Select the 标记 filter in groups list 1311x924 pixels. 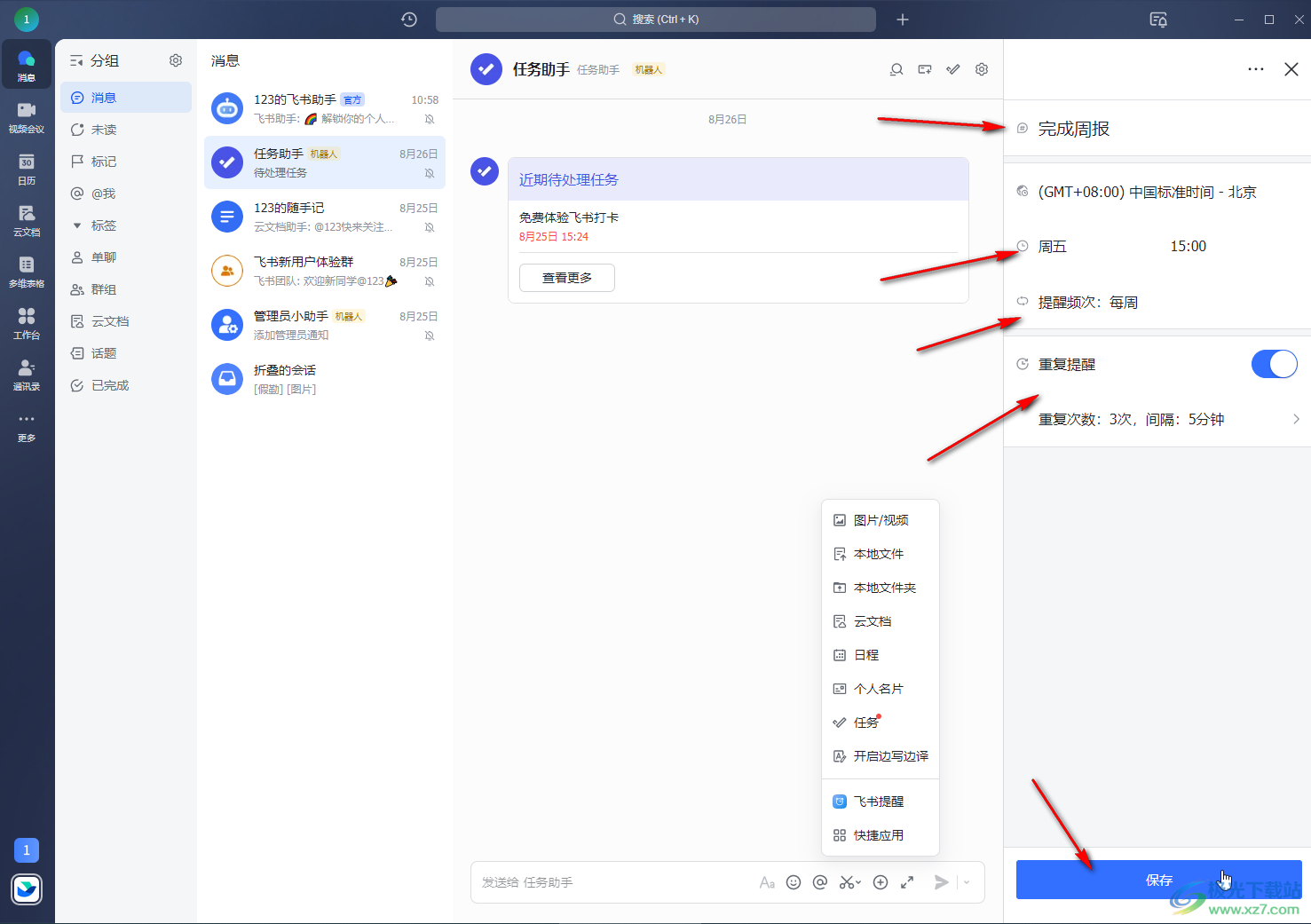click(126, 162)
